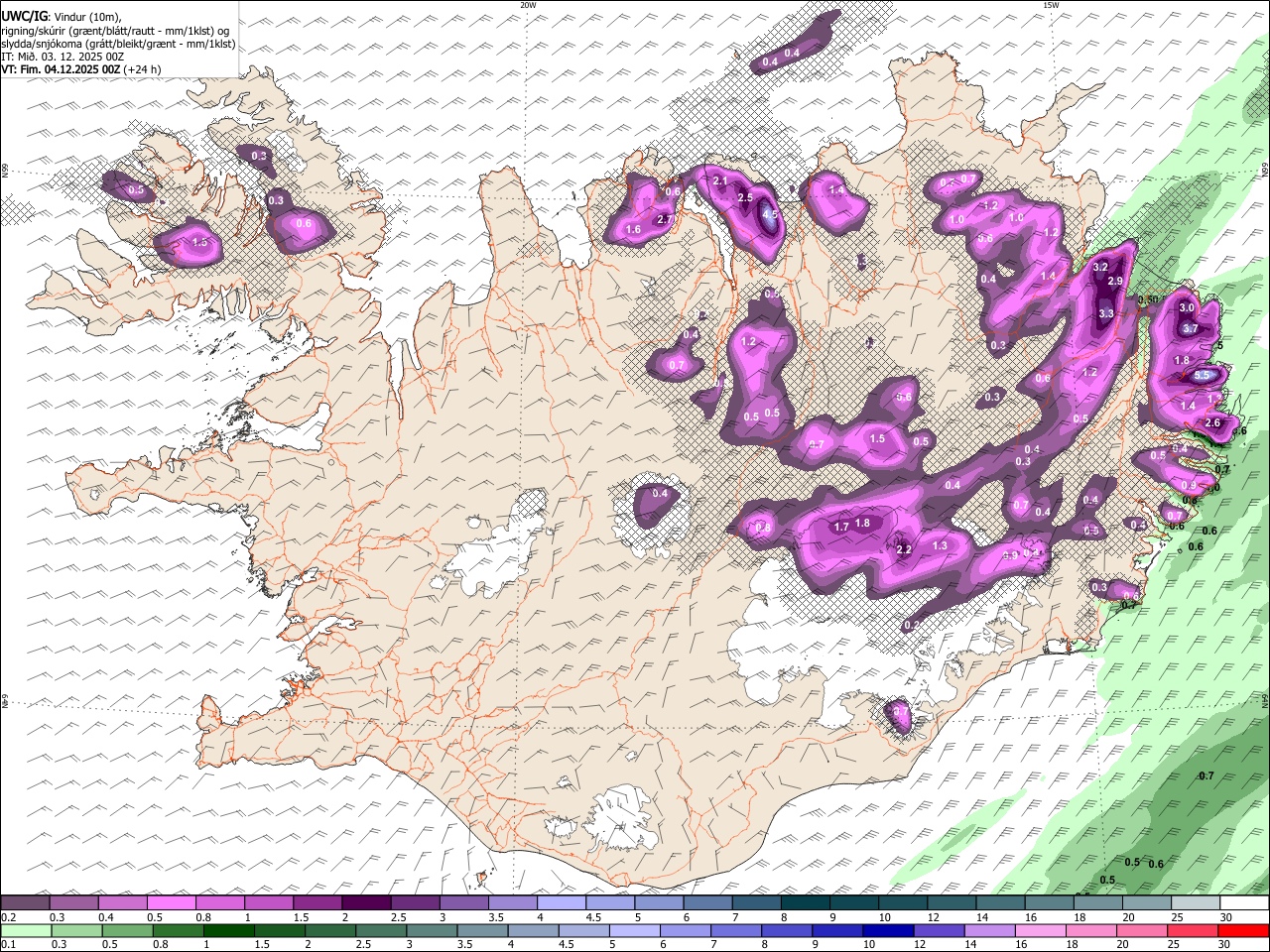Click the 20W longitude label at top
The height and width of the screenshot is (952, 1270).
pos(529,5)
